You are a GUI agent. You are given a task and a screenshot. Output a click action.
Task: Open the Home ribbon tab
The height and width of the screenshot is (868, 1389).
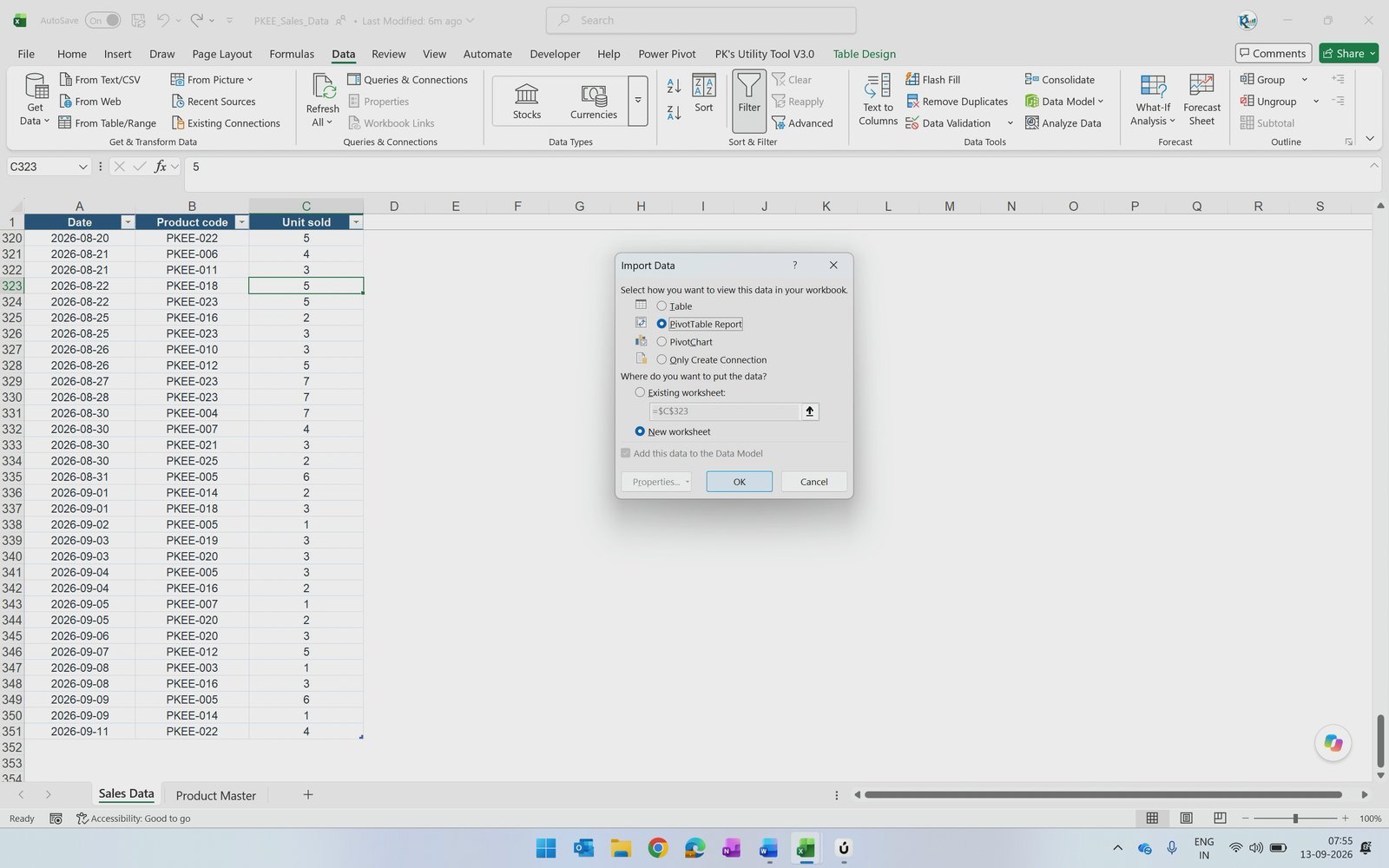72,54
